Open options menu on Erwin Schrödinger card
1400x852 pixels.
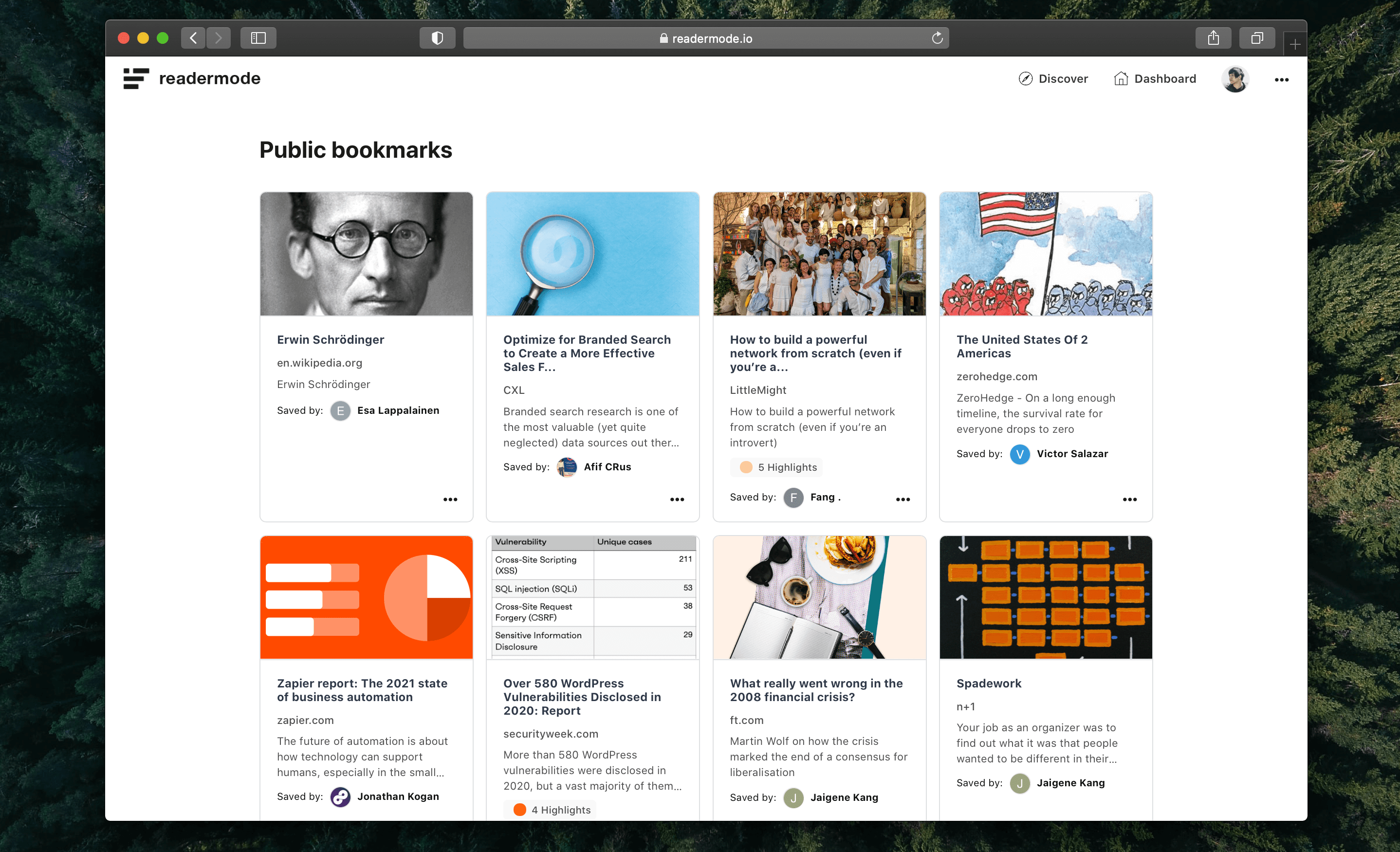tap(450, 499)
